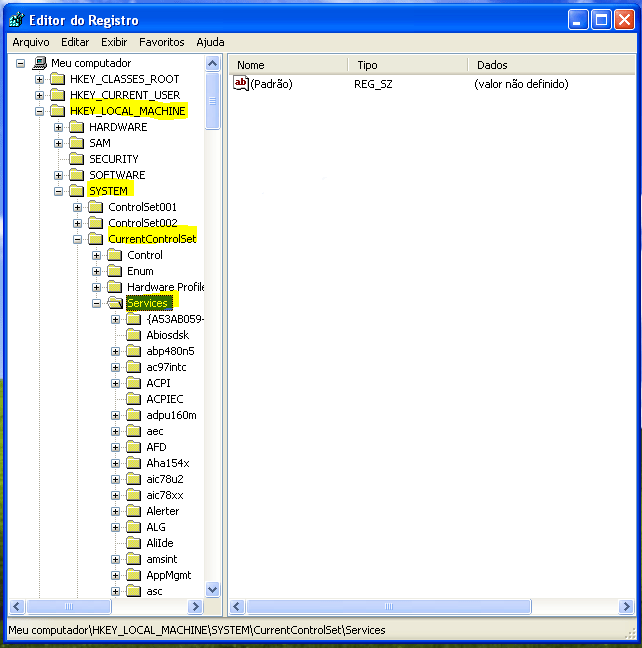Click the ACPIEC folder icon
This screenshot has width=642, height=648.
click(x=134, y=399)
